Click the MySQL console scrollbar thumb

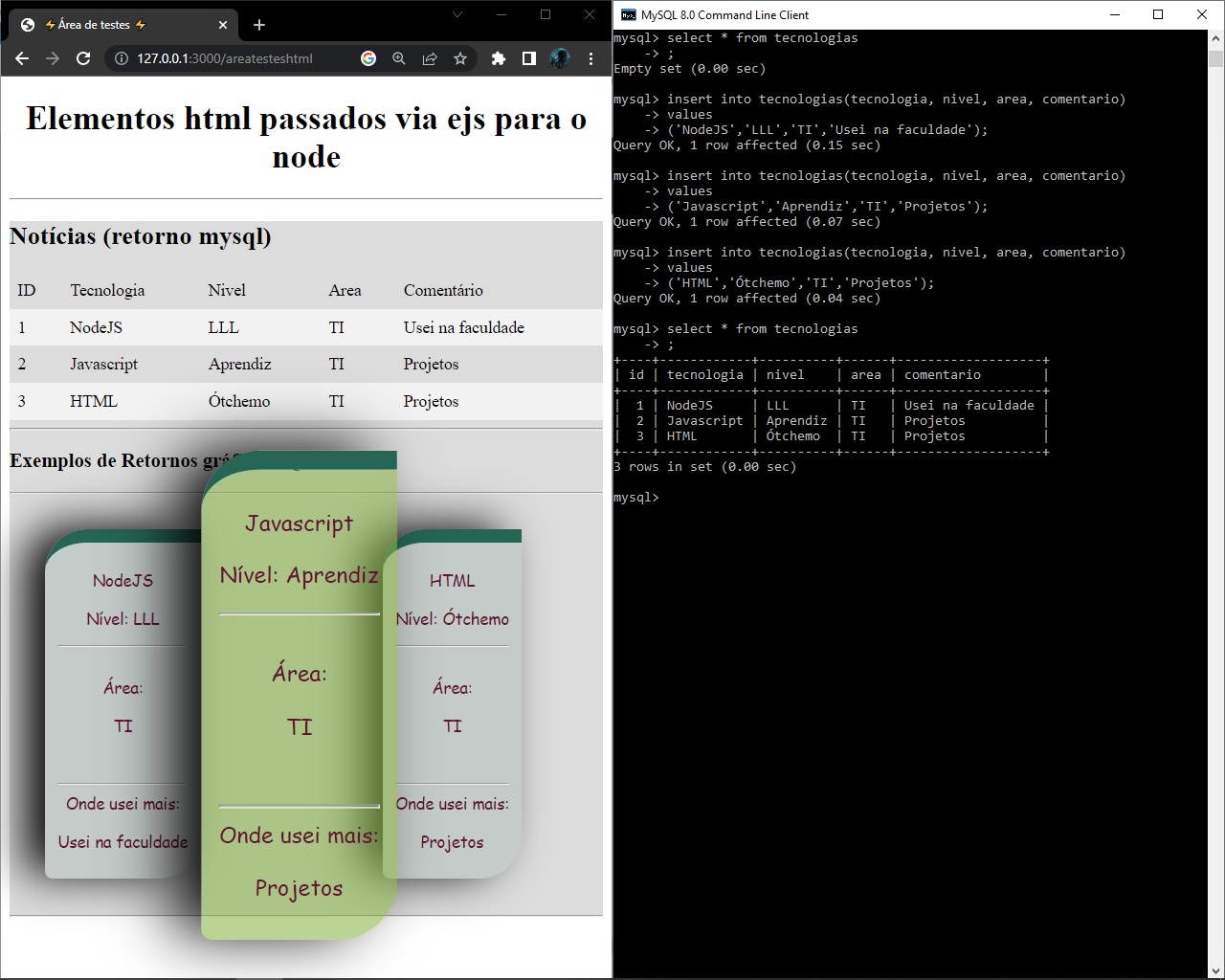point(1215,58)
